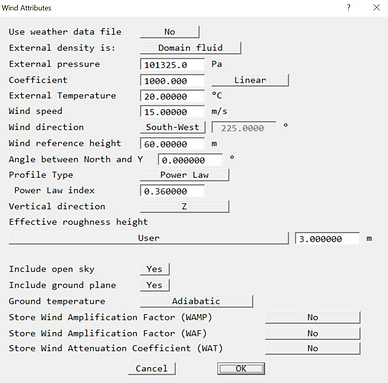Edit the Coefficient value field

(172, 81)
